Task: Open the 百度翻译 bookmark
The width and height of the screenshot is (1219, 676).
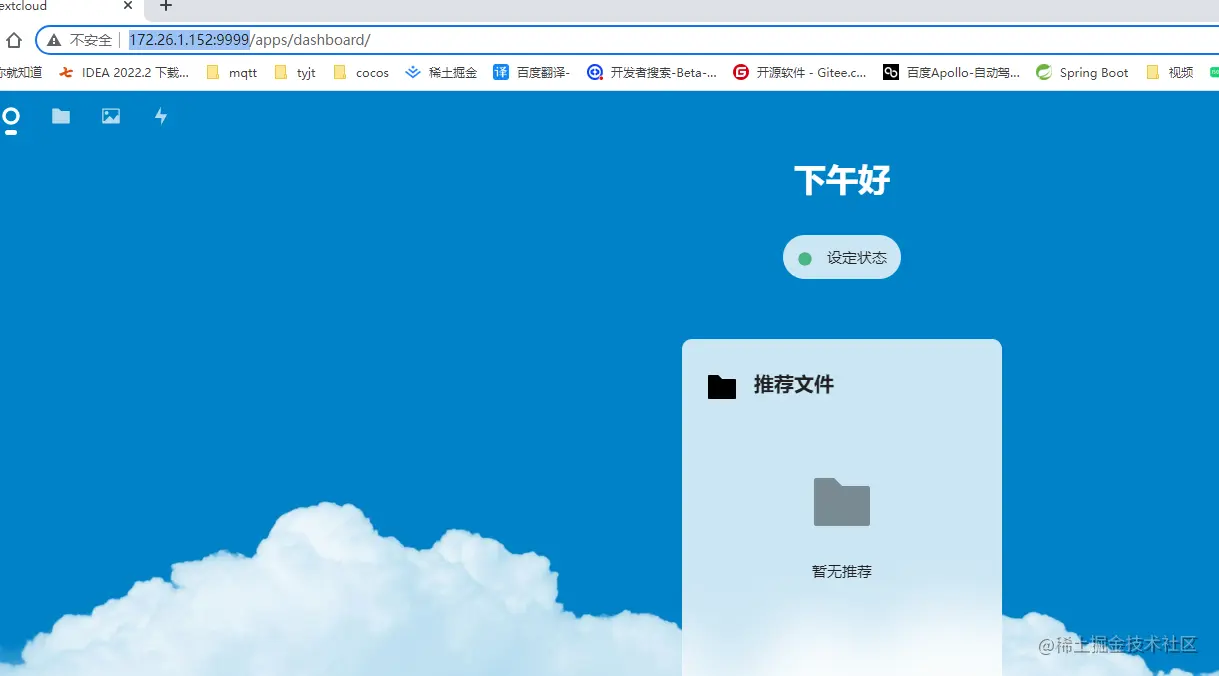Action: (532, 72)
